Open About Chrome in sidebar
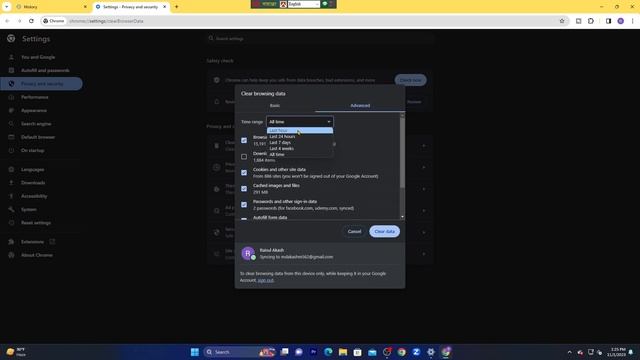The width and height of the screenshot is (640, 360). tap(37, 255)
